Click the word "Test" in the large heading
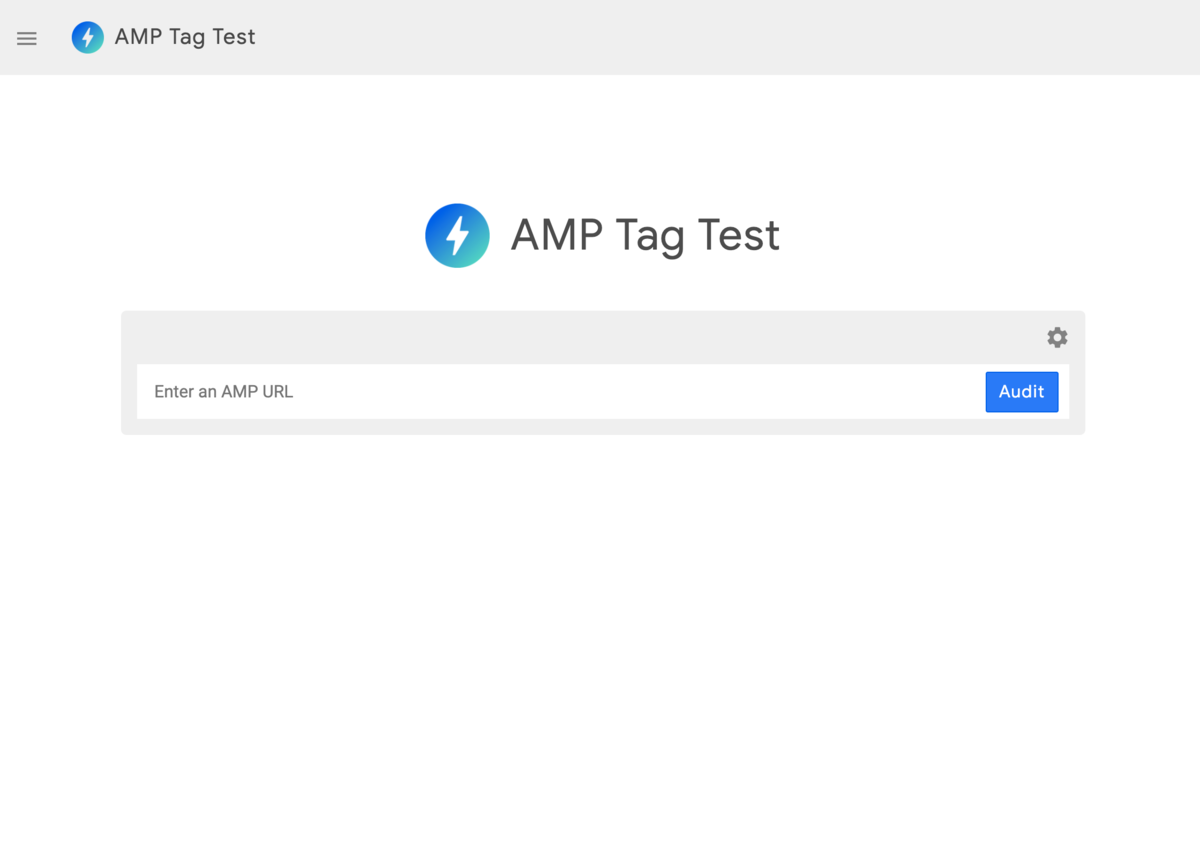Screen dimensions: 1200x842 pos(739,235)
